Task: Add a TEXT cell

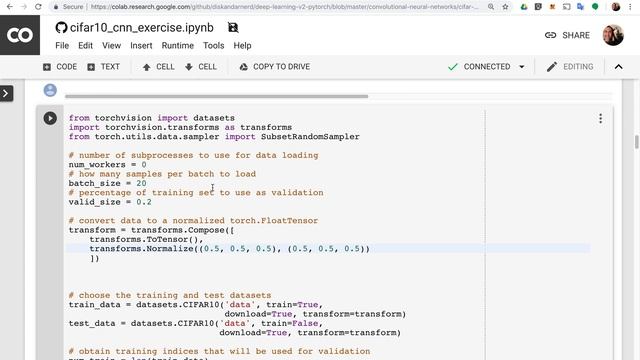Action: coord(104,67)
